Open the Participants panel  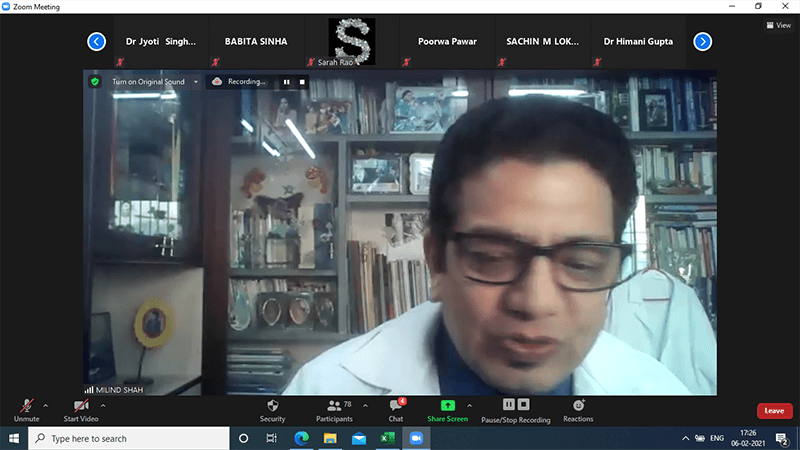coord(333,405)
